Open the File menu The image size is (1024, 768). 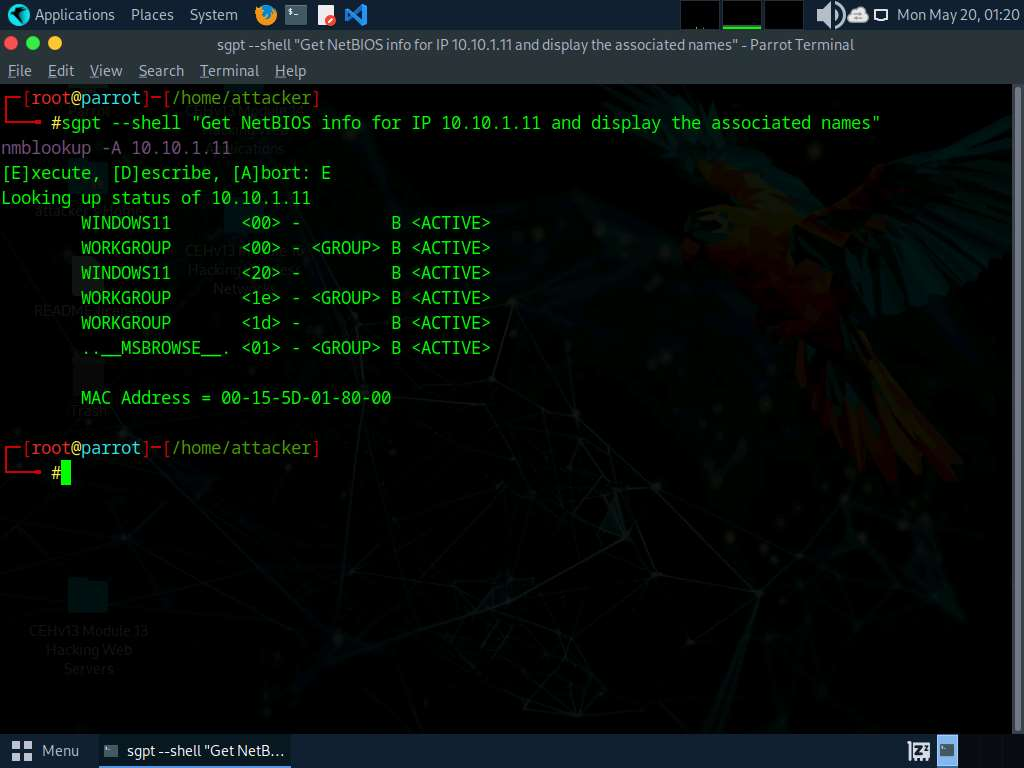(20, 71)
